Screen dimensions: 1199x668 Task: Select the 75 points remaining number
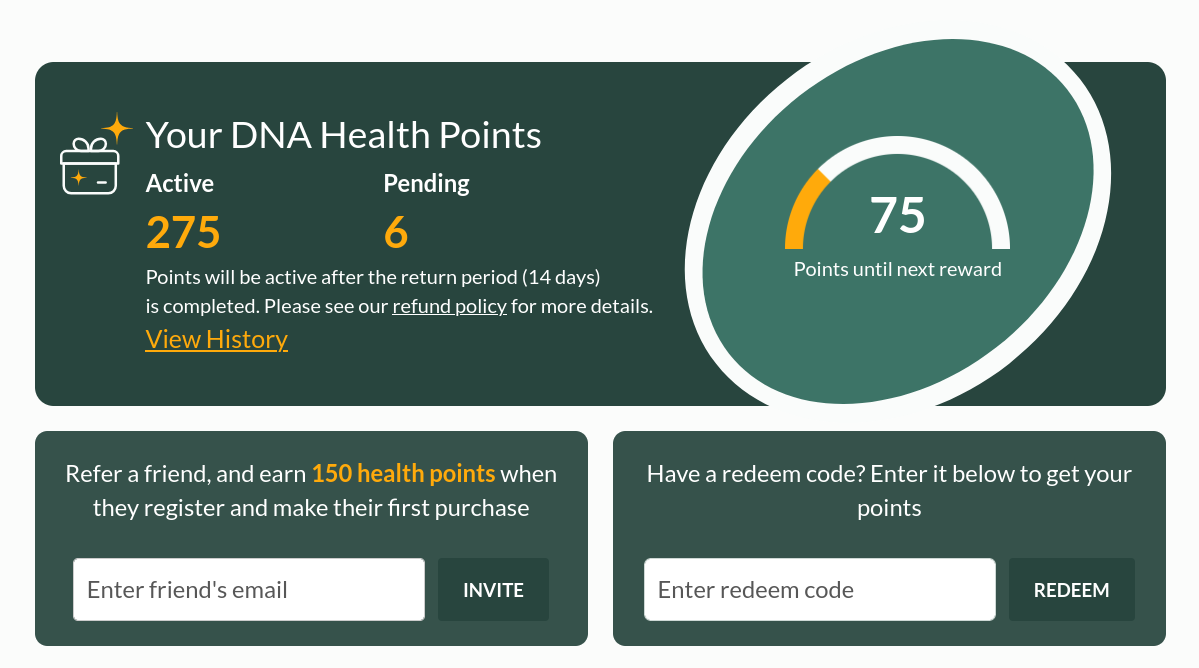click(x=897, y=215)
